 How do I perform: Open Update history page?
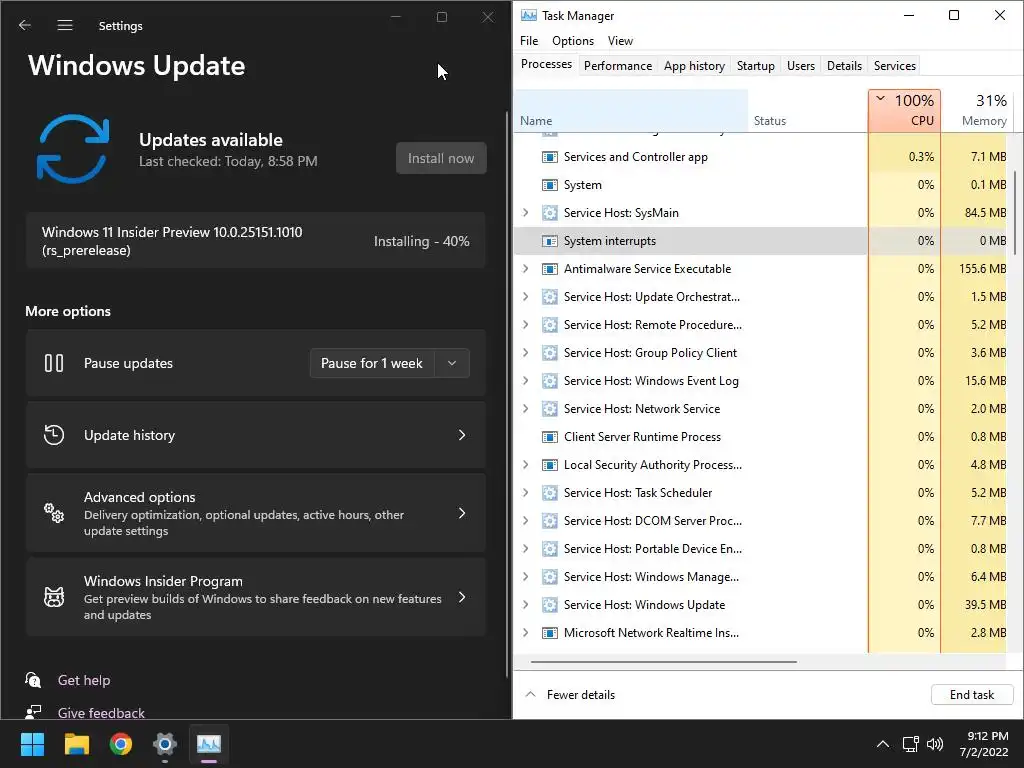(x=255, y=435)
